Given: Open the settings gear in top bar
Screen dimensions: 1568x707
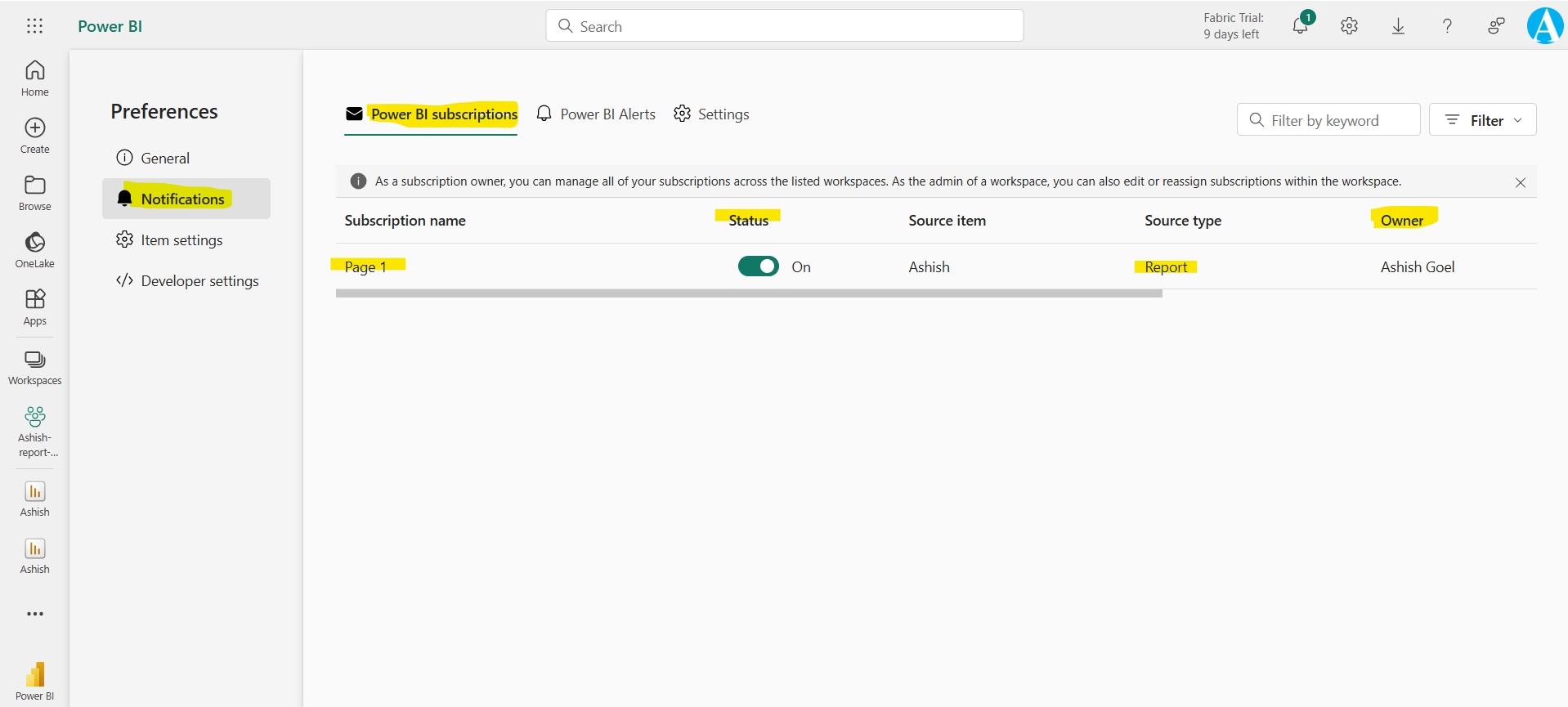Looking at the screenshot, I should point(1349,26).
